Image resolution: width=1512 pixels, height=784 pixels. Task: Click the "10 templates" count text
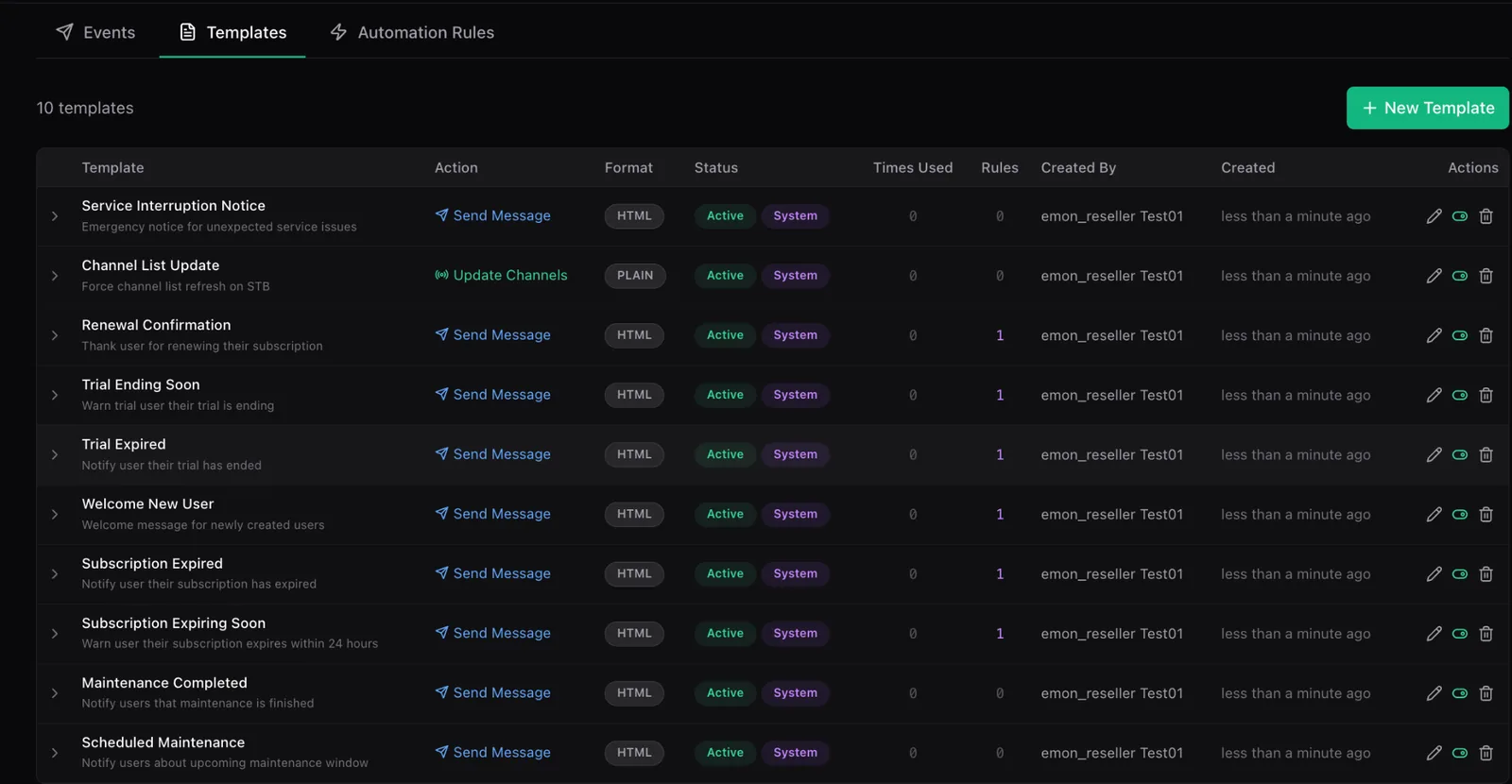coord(85,108)
